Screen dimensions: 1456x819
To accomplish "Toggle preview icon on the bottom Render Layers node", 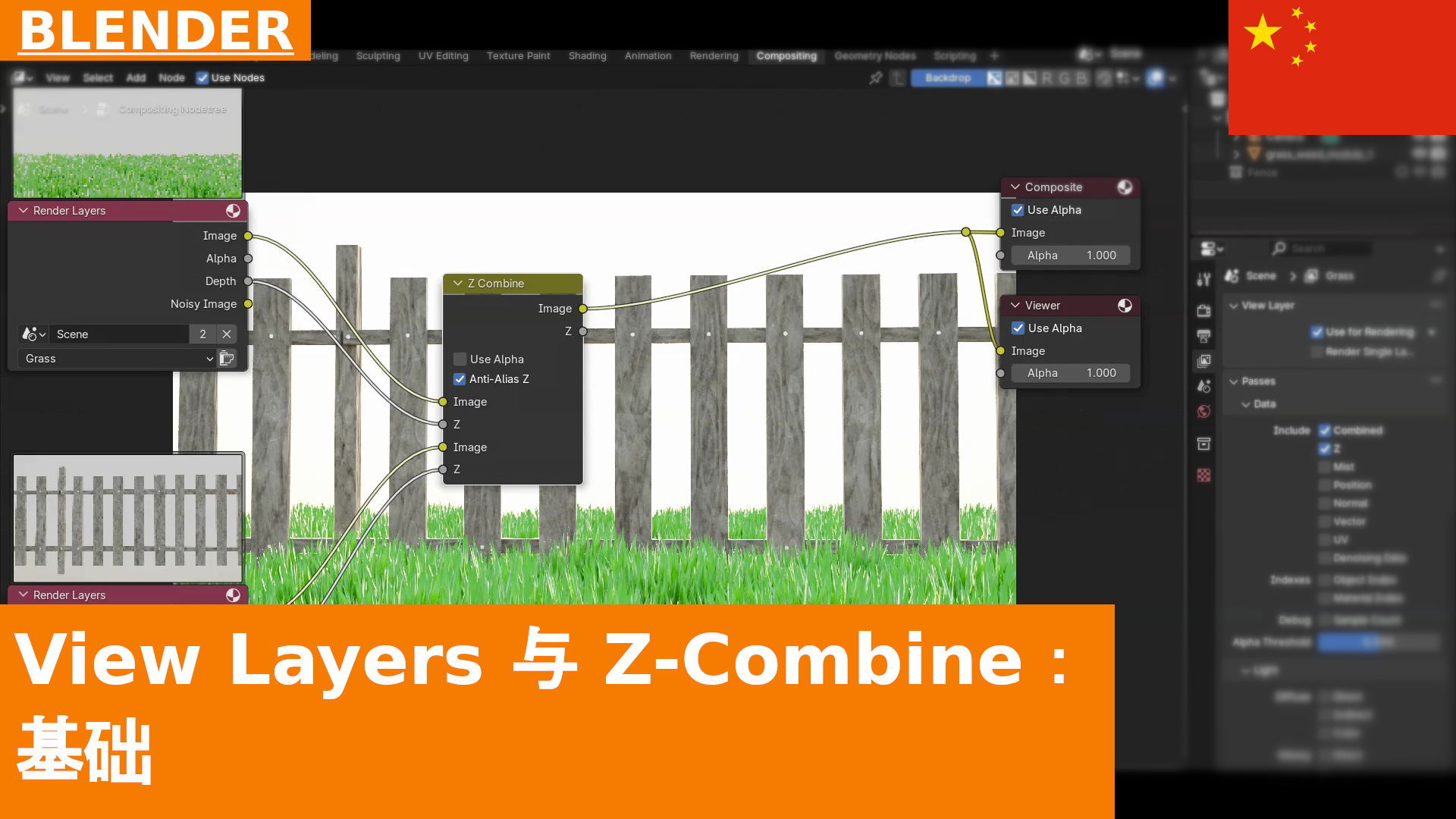I will pos(233,595).
